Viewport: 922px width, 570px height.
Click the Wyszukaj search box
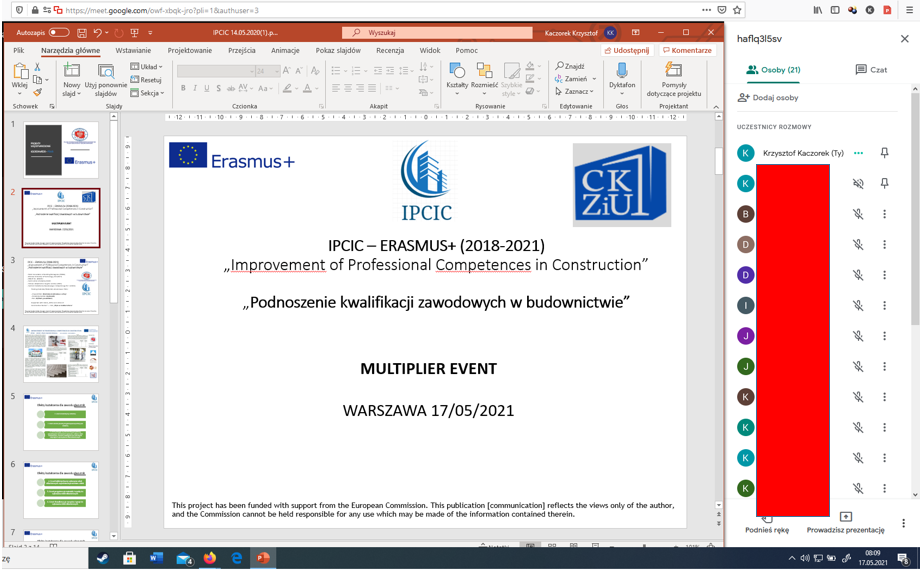pyautogui.click(x=437, y=32)
